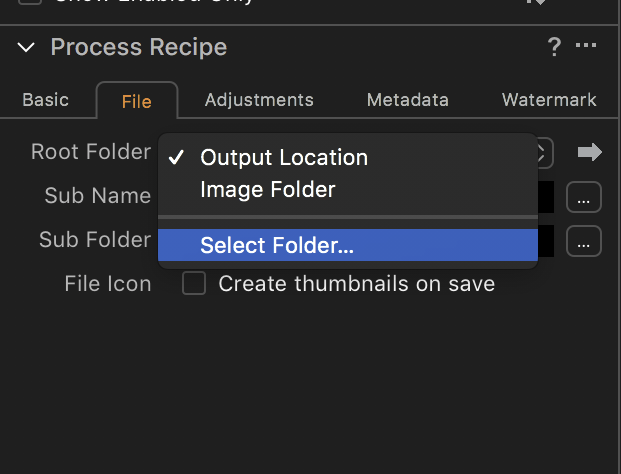Image resolution: width=621 pixels, height=474 pixels.
Task: Open Process Recipe help question mark
Action: [x=554, y=47]
